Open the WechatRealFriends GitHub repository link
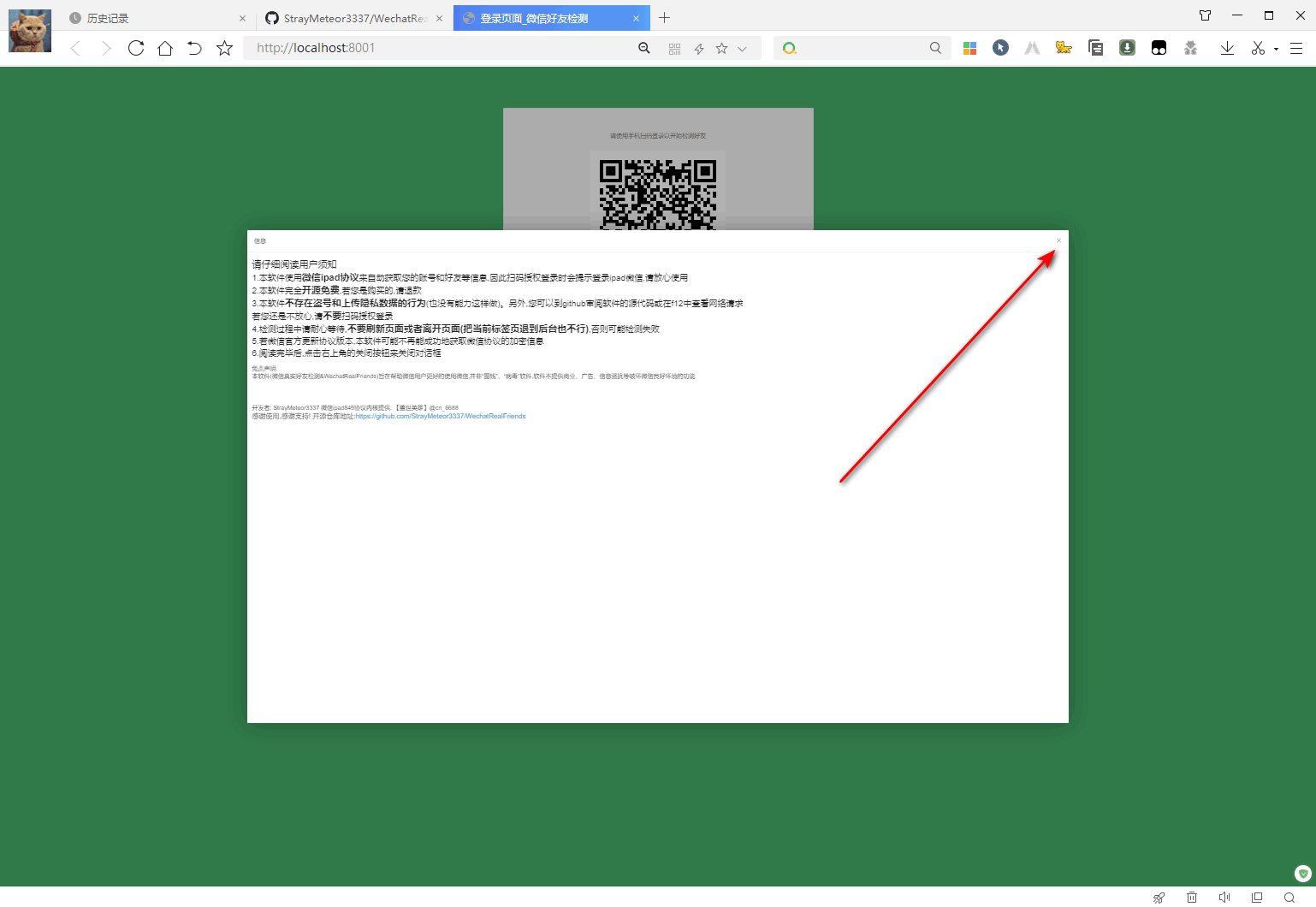The height and width of the screenshot is (907, 1316). [x=440, y=416]
